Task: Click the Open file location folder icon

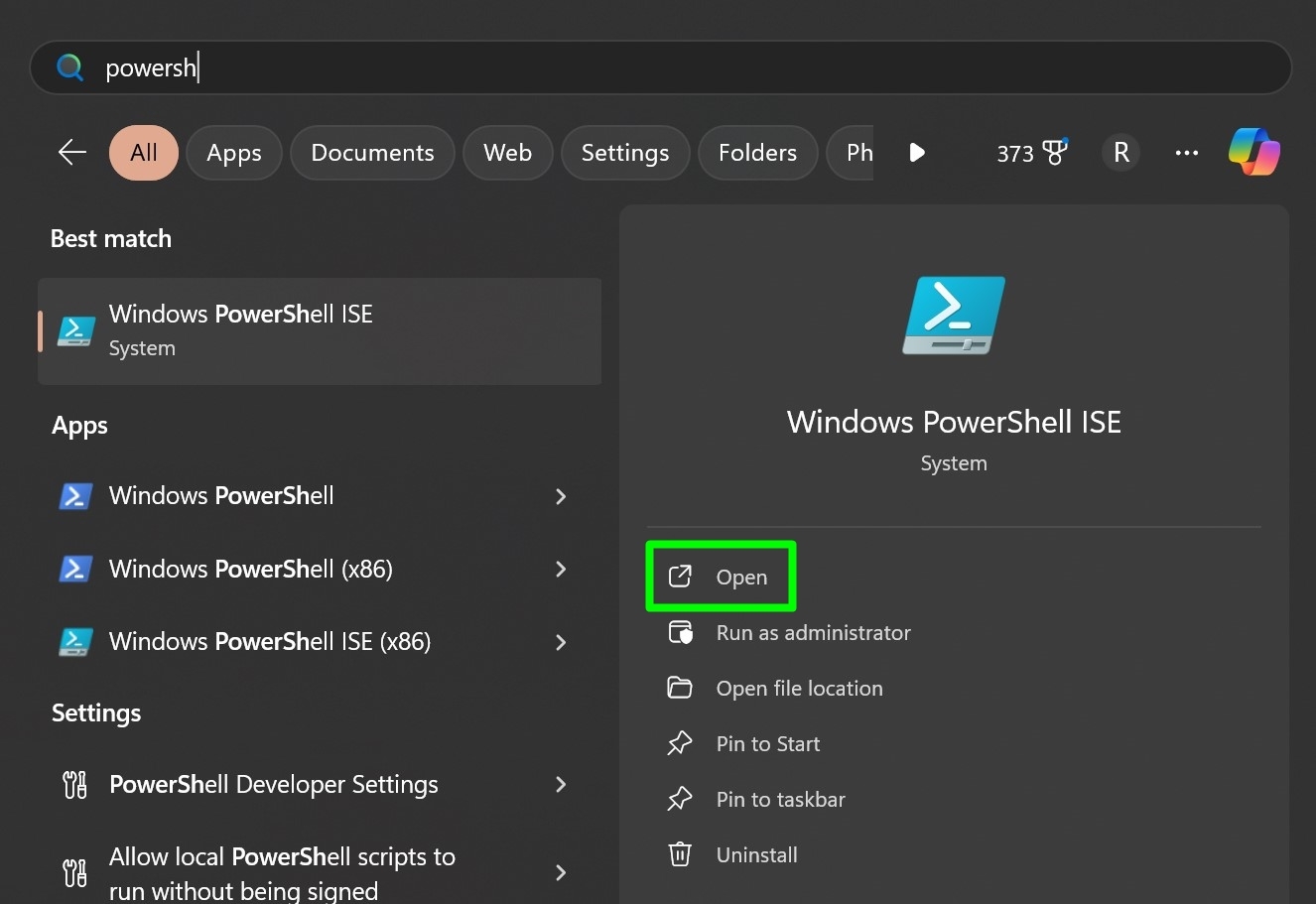Action: (680, 688)
